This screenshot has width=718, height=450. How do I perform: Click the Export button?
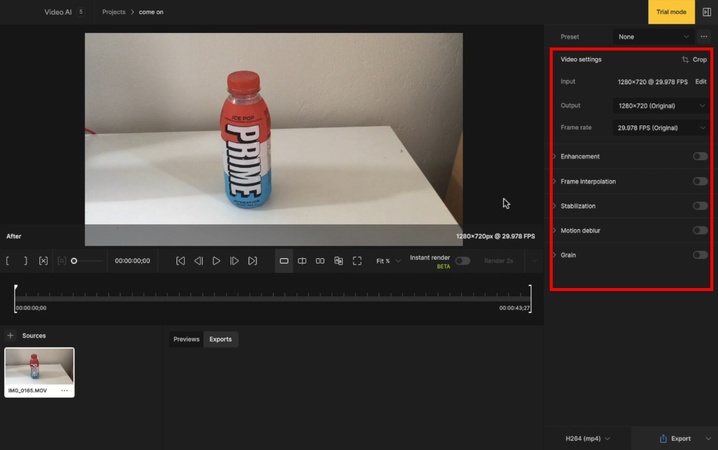click(x=675, y=439)
